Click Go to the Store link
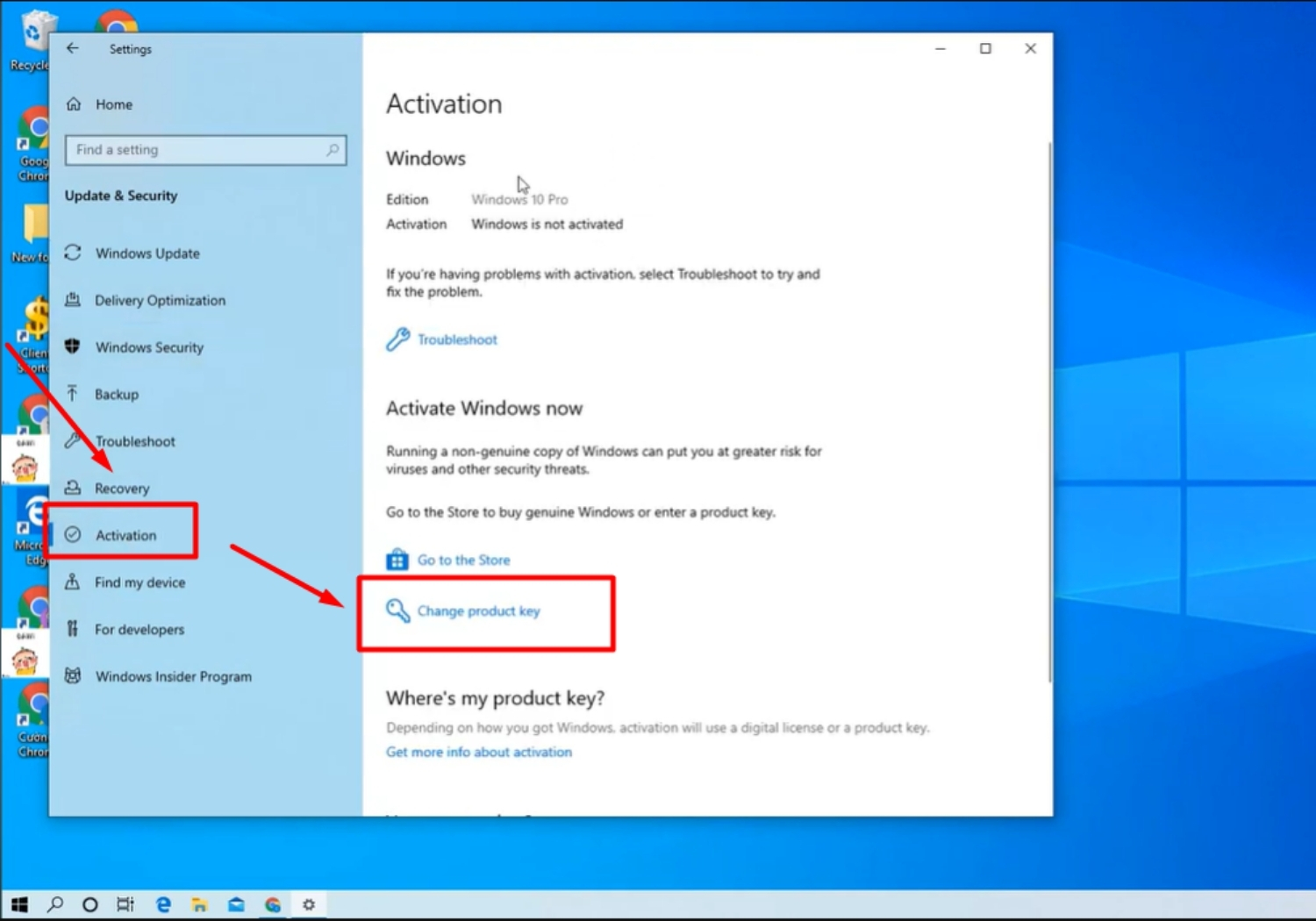Viewport: 1316px width, 921px height. tap(463, 560)
